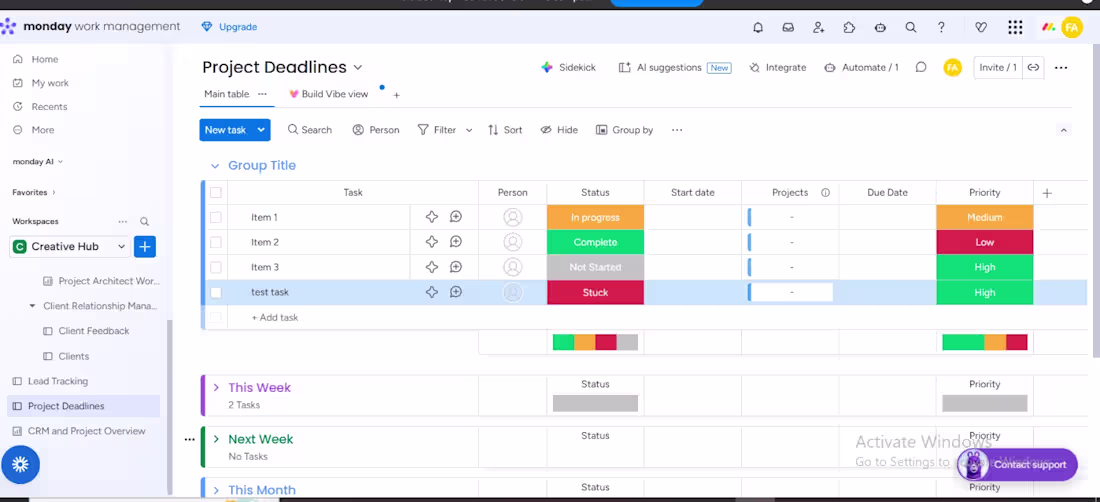Click the + Add task row
1100x502 pixels.
click(x=274, y=318)
